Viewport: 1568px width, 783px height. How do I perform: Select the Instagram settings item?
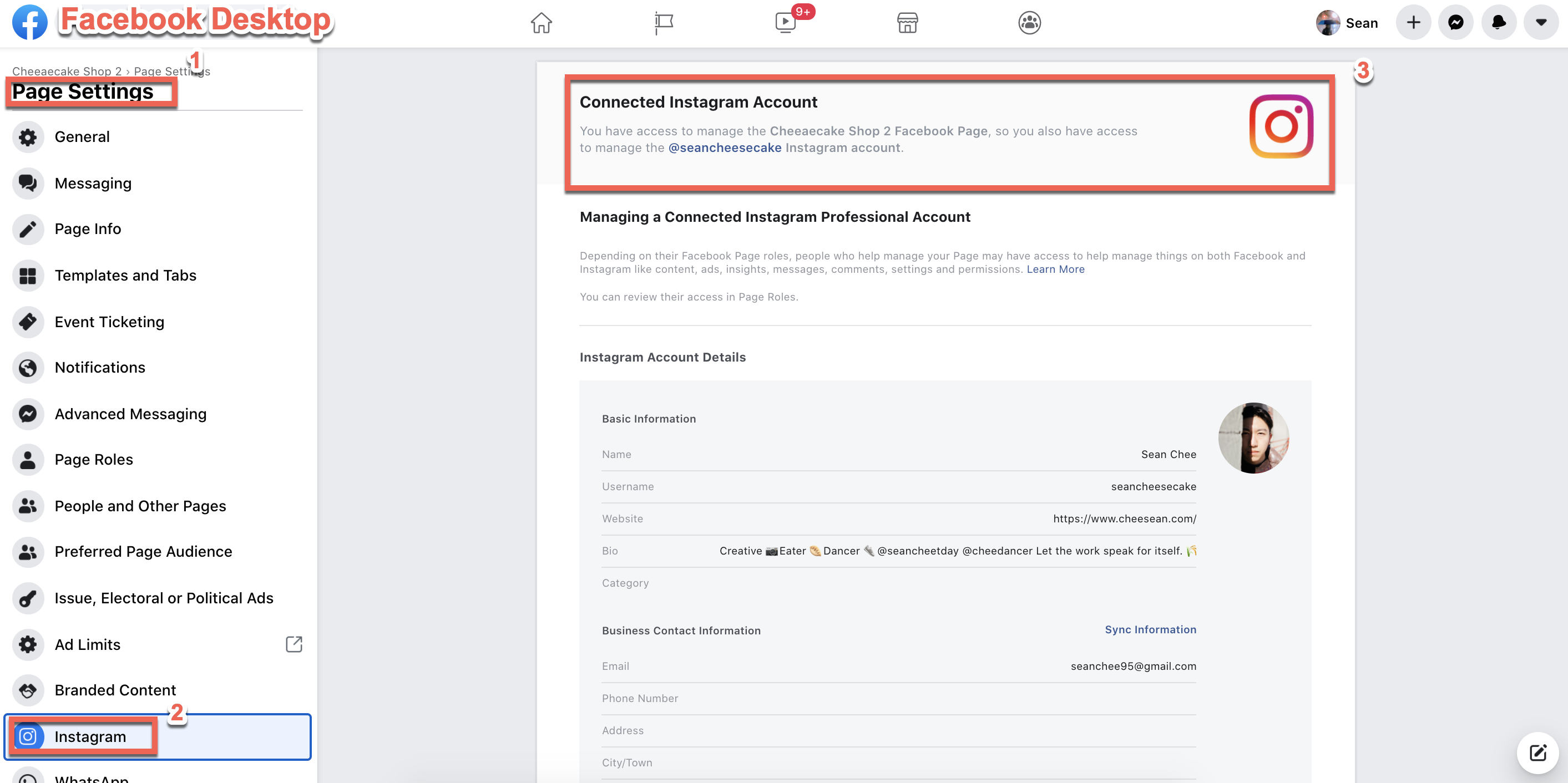coord(90,736)
